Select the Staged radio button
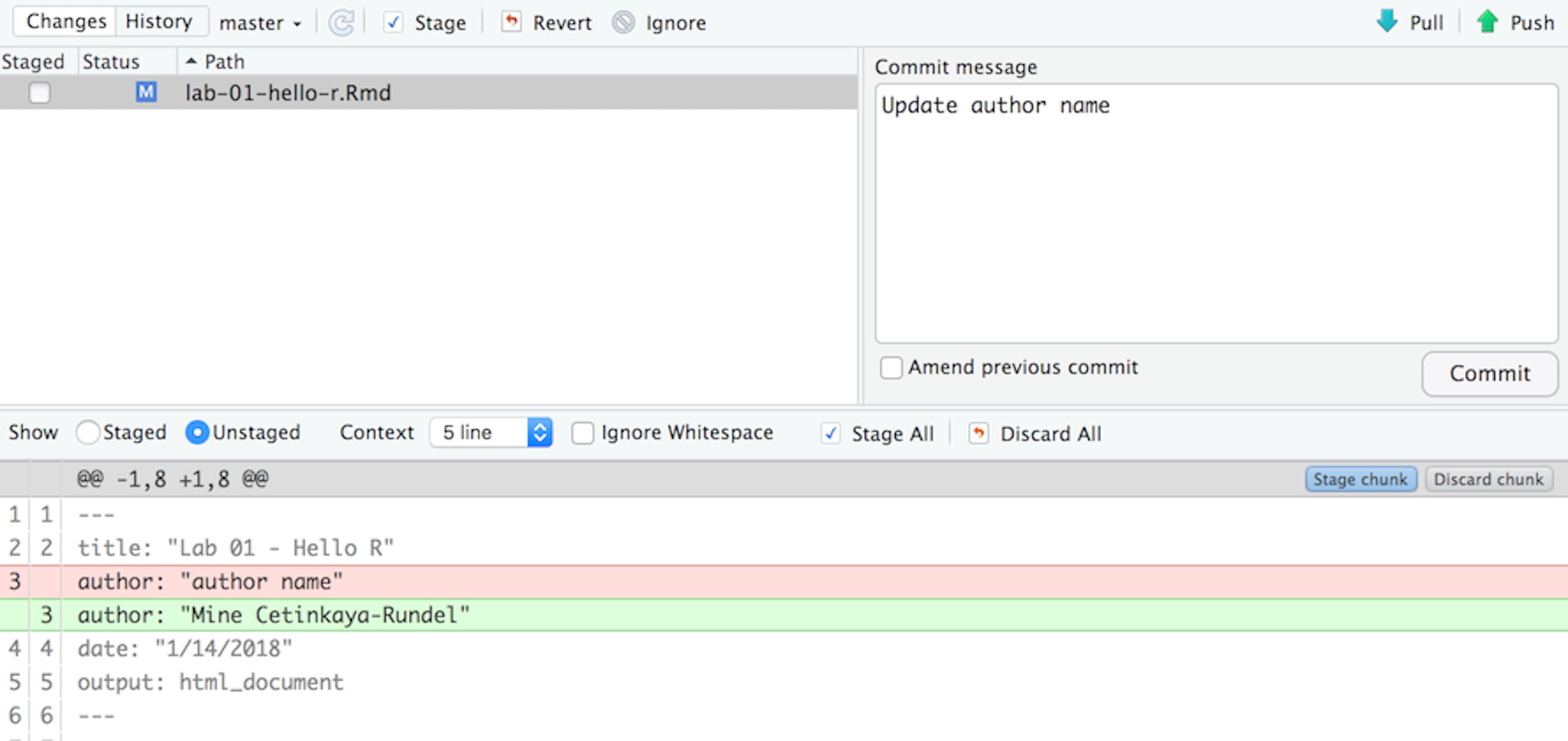1568x741 pixels. (87, 432)
